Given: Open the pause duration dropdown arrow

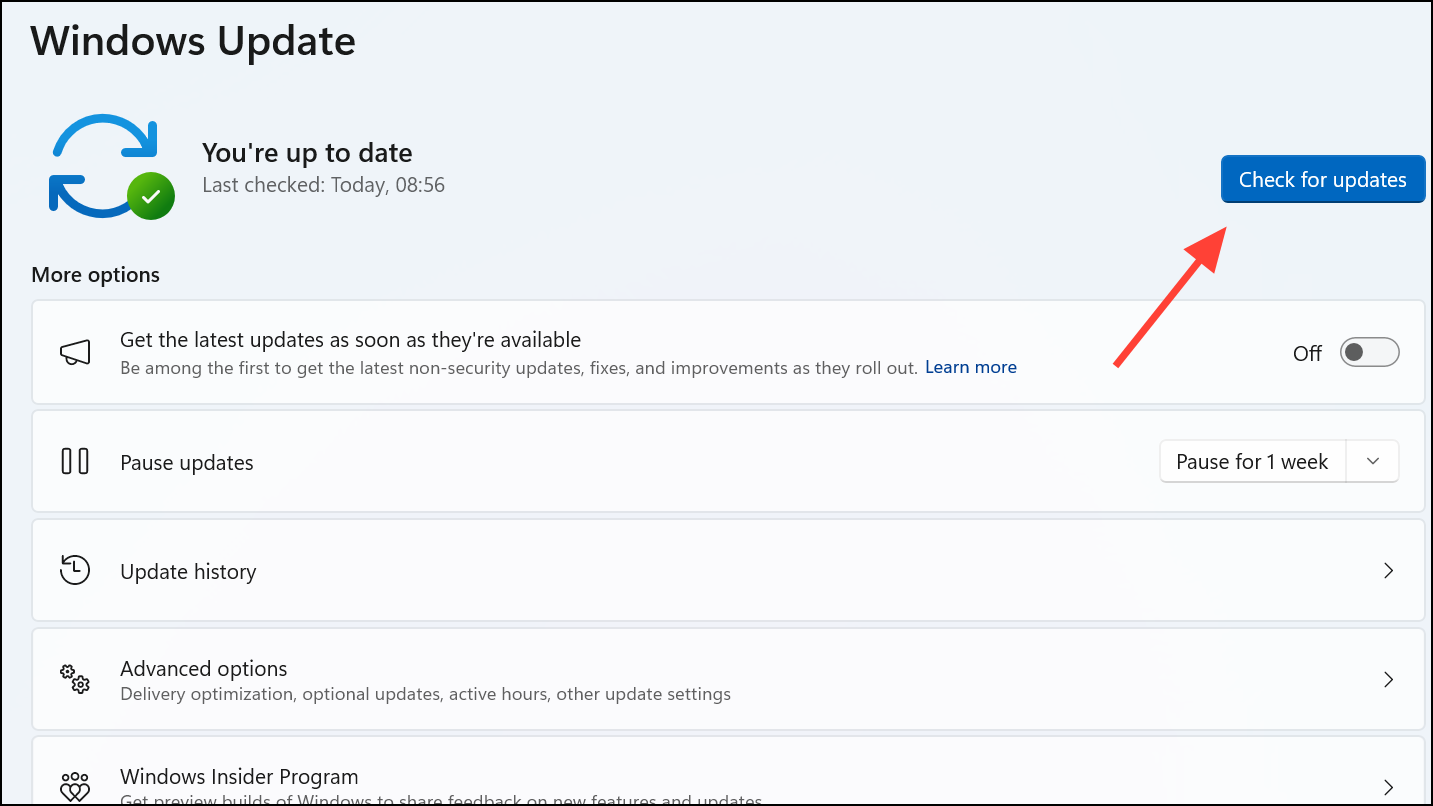Looking at the screenshot, I should coord(1373,461).
